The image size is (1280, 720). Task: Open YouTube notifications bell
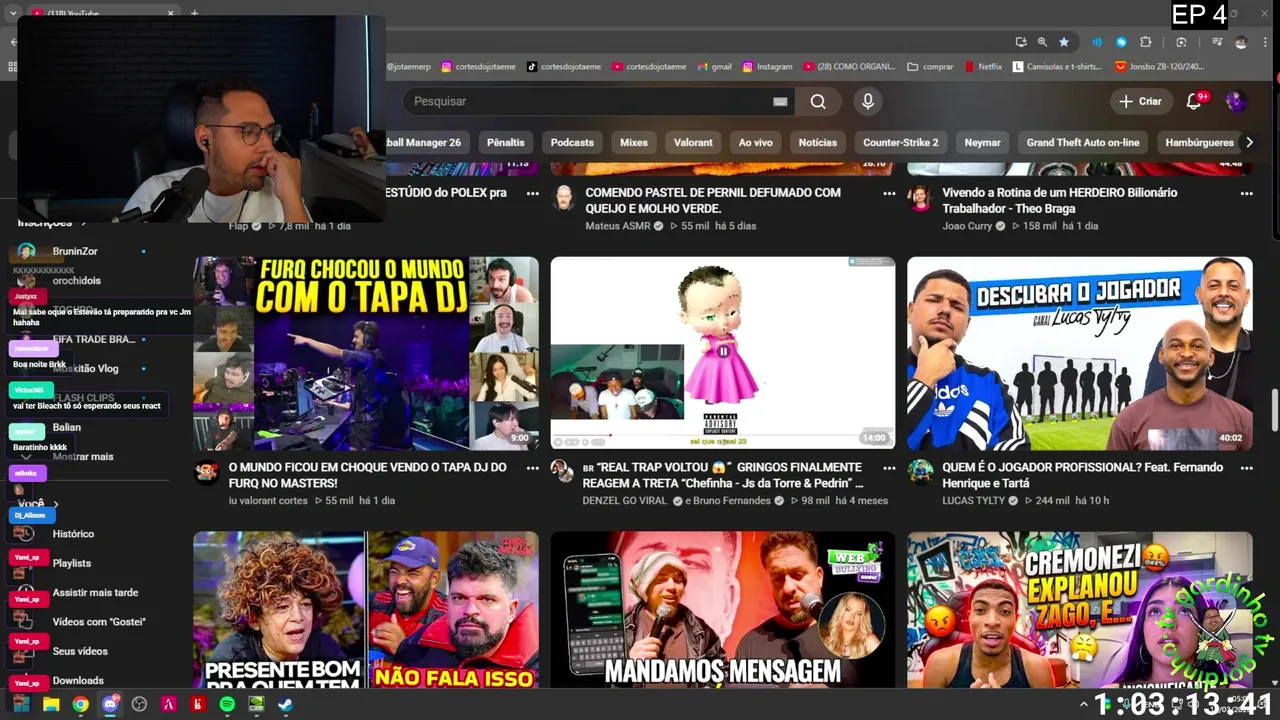[x=1194, y=101]
